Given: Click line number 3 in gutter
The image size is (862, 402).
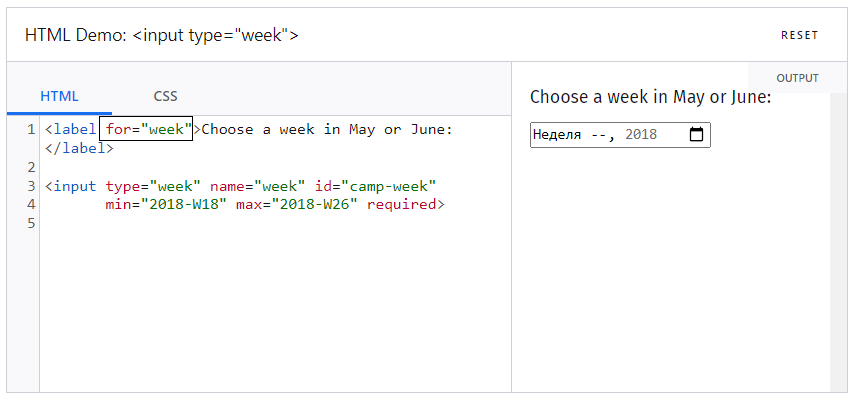Looking at the screenshot, I should (31, 186).
